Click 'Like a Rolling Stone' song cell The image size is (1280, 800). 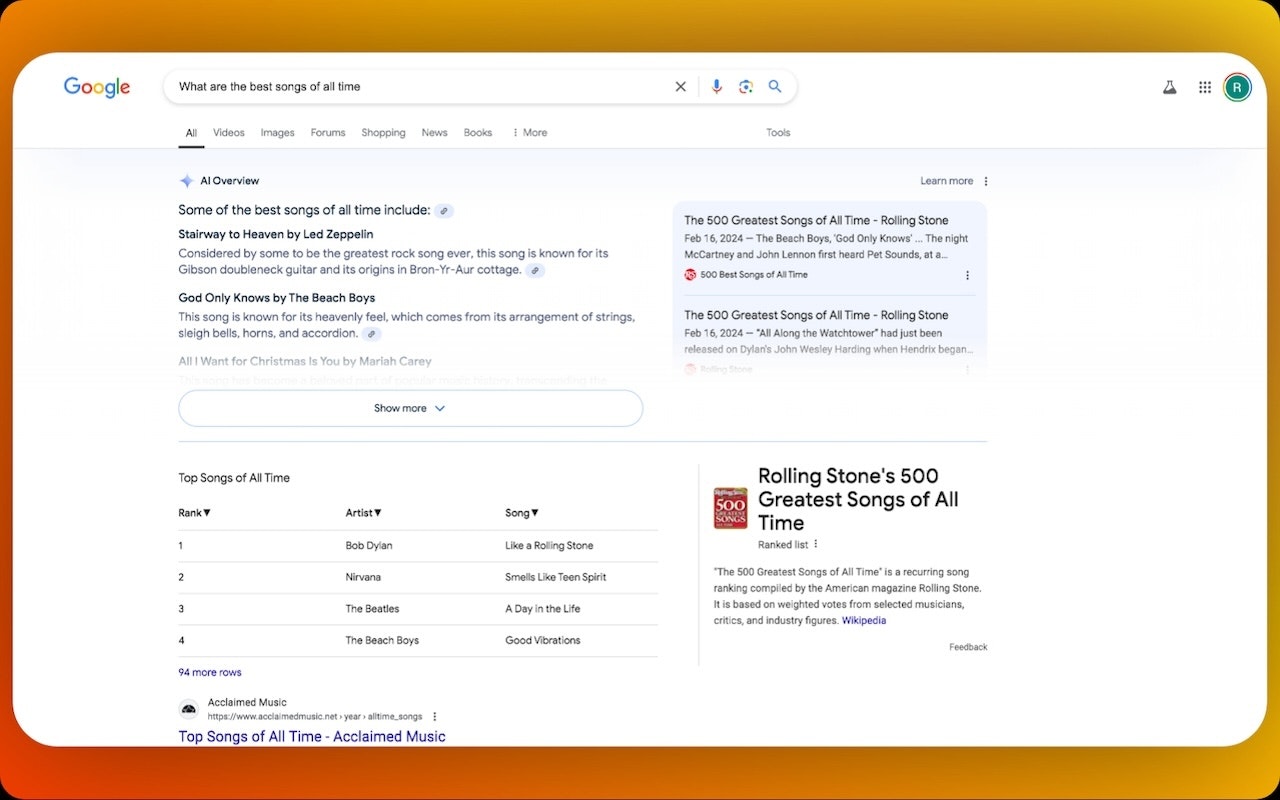coord(549,546)
